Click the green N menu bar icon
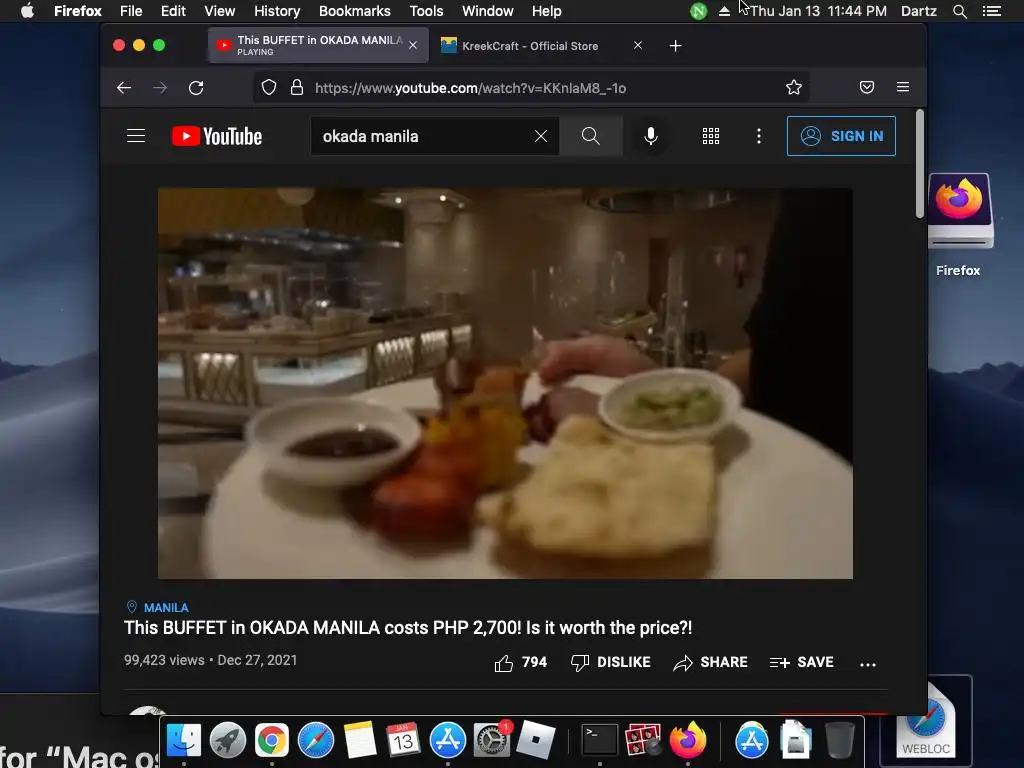 [698, 11]
